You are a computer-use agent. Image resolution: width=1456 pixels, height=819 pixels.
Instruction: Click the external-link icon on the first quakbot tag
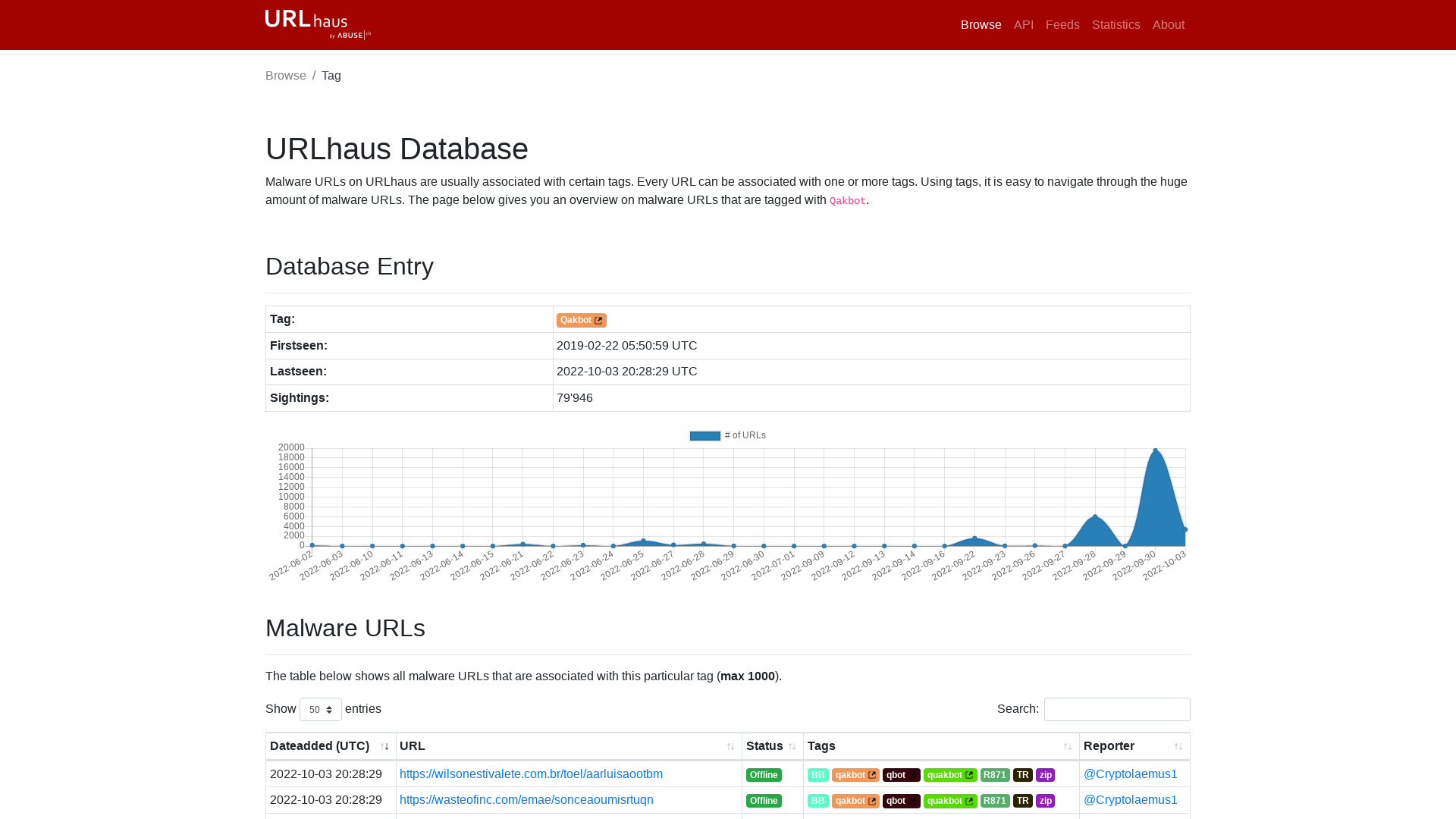click(x=971, y=774)
